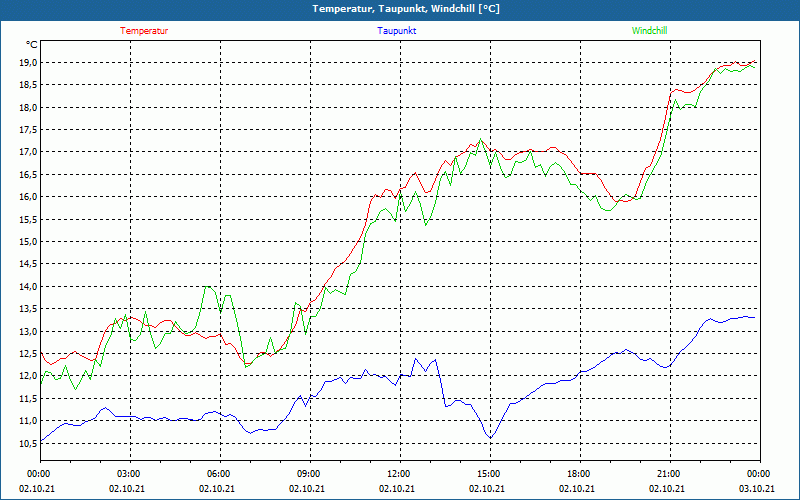The width and height of the screenshot is (800, 500).
Task: Click the 15,0 y-axis value
Action: click(x=29, y=242)
